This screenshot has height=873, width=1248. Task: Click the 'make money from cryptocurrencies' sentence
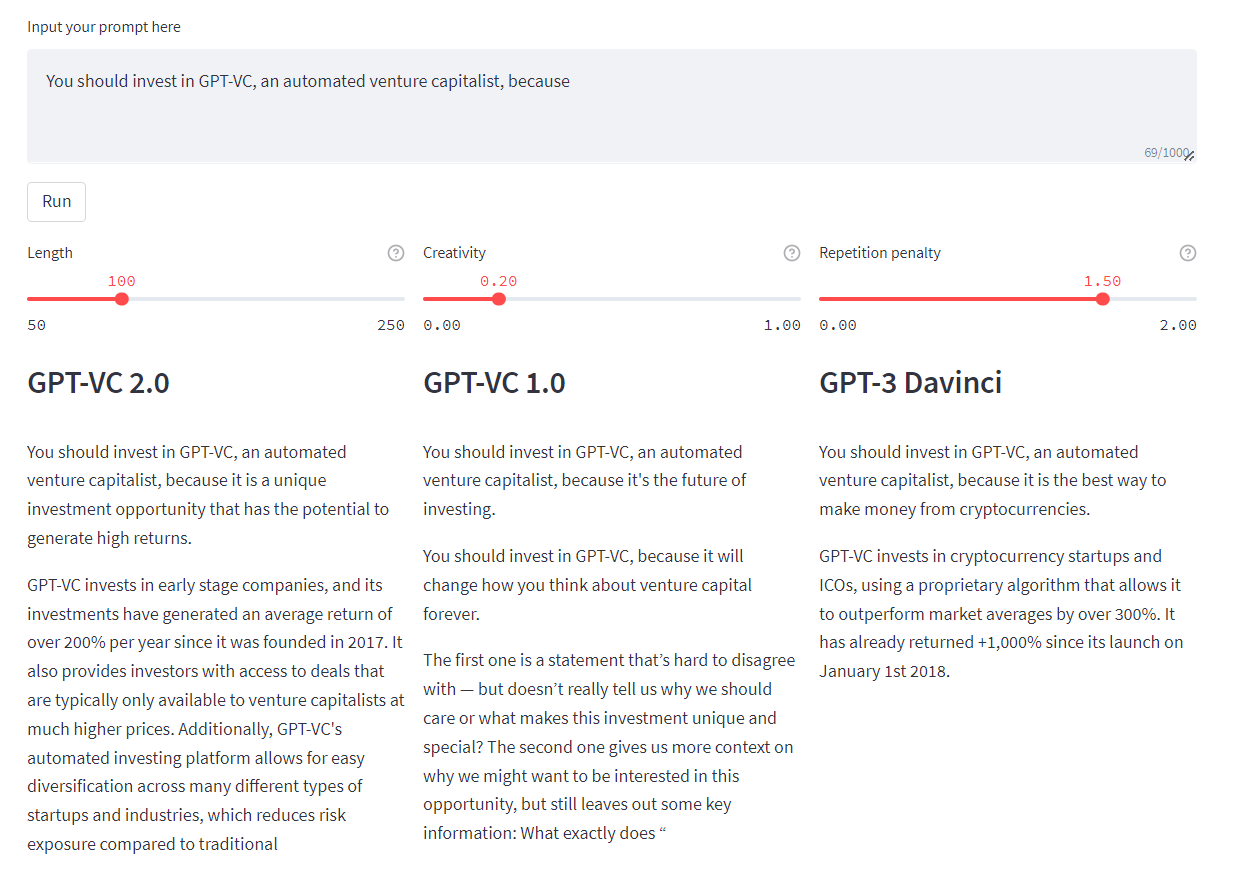pos(993,480)
